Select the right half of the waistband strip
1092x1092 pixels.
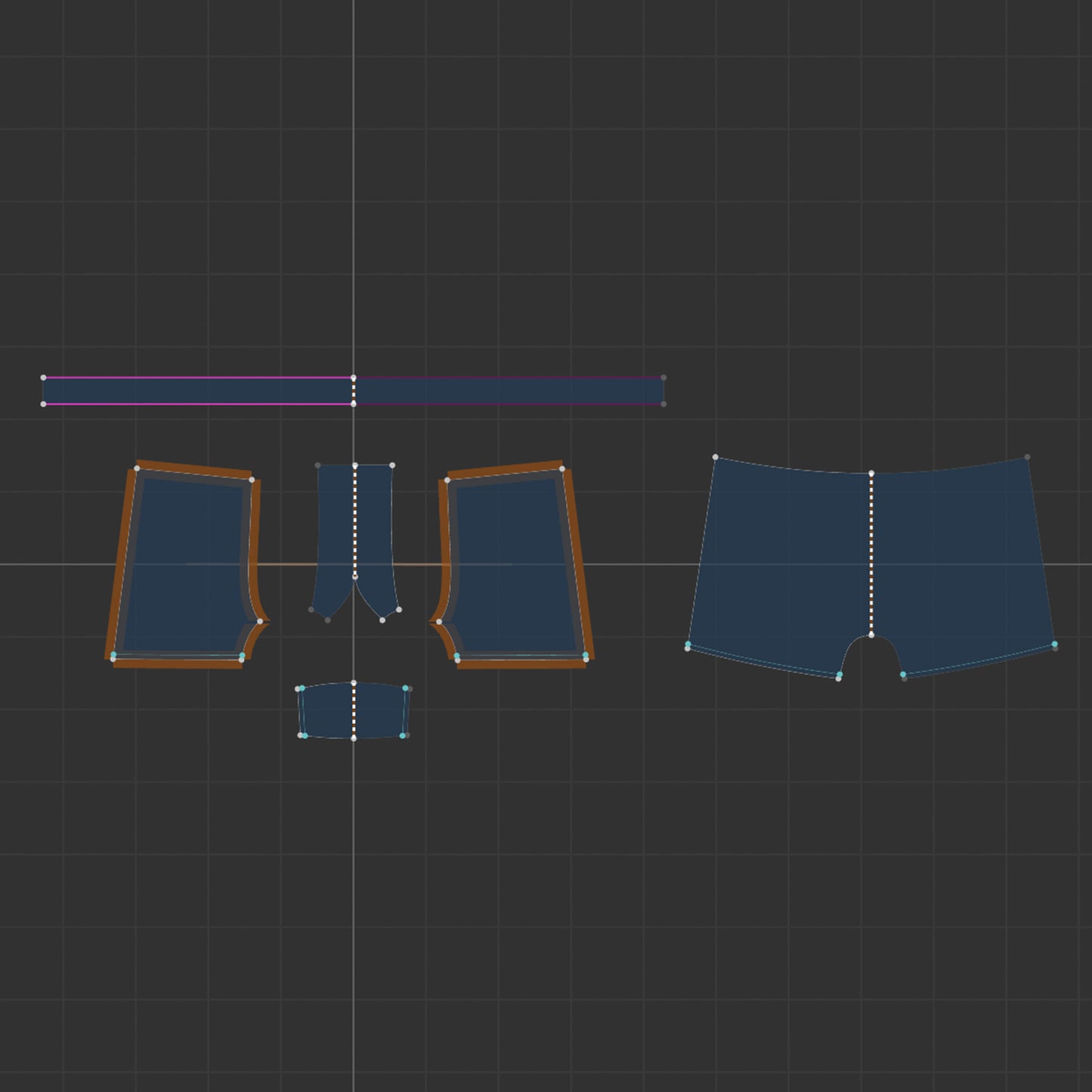508,391
